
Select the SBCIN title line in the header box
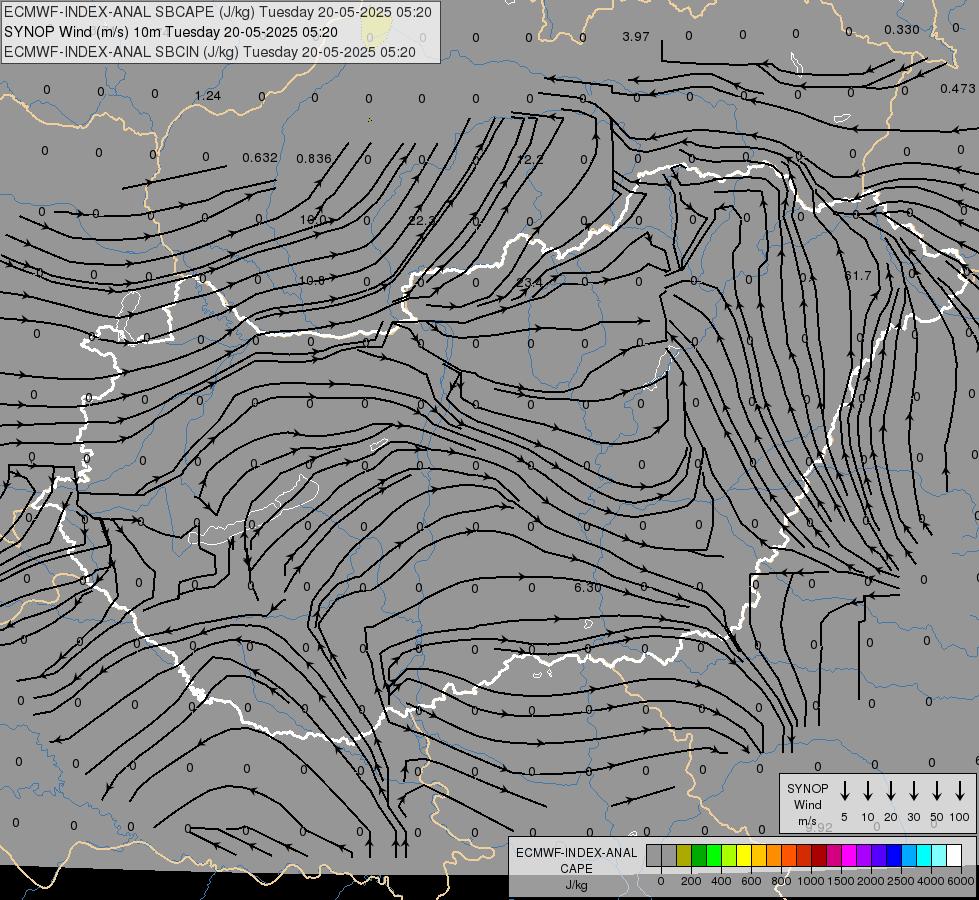click(x=210, y=52)
